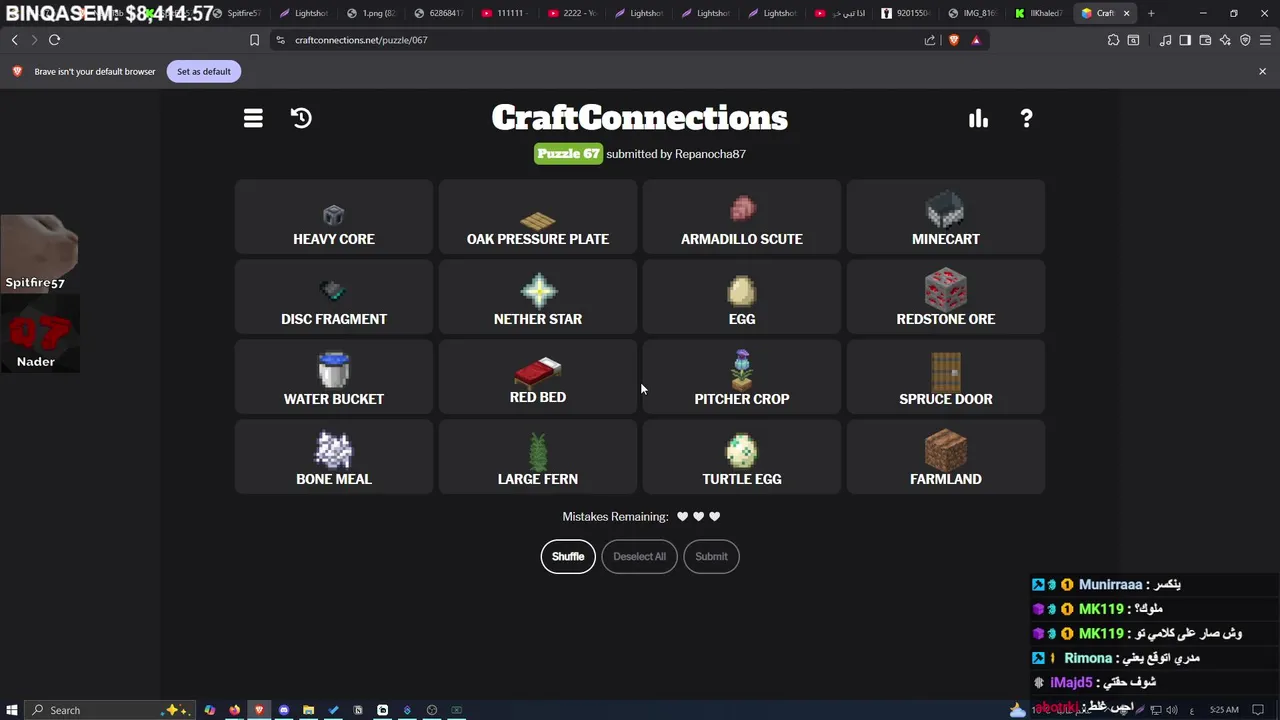This screenshot has width=1280, height=720.
Task: Choose the BONE MEAL tile
Action: click(334, 457)
